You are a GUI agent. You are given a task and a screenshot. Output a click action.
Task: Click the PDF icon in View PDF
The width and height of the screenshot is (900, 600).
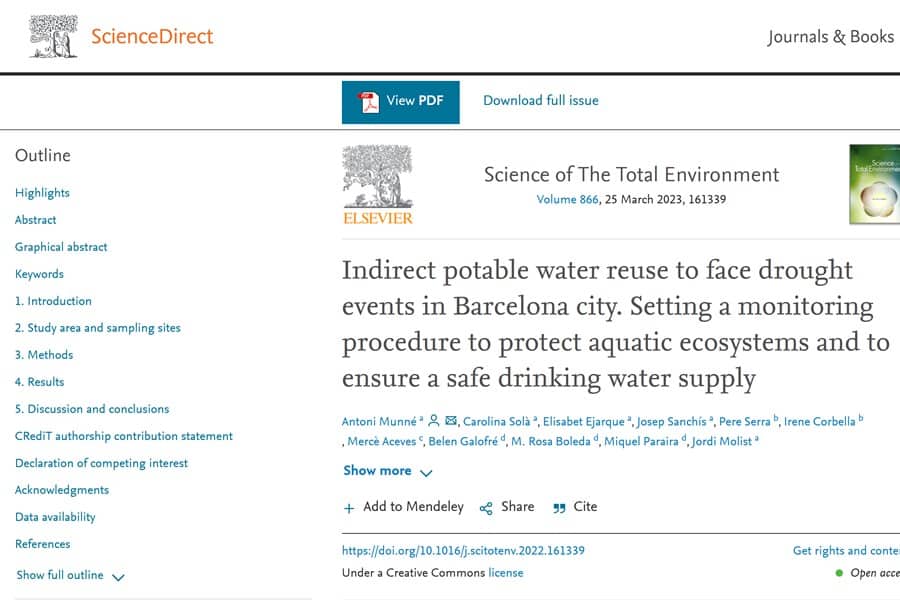pos(369,101)
